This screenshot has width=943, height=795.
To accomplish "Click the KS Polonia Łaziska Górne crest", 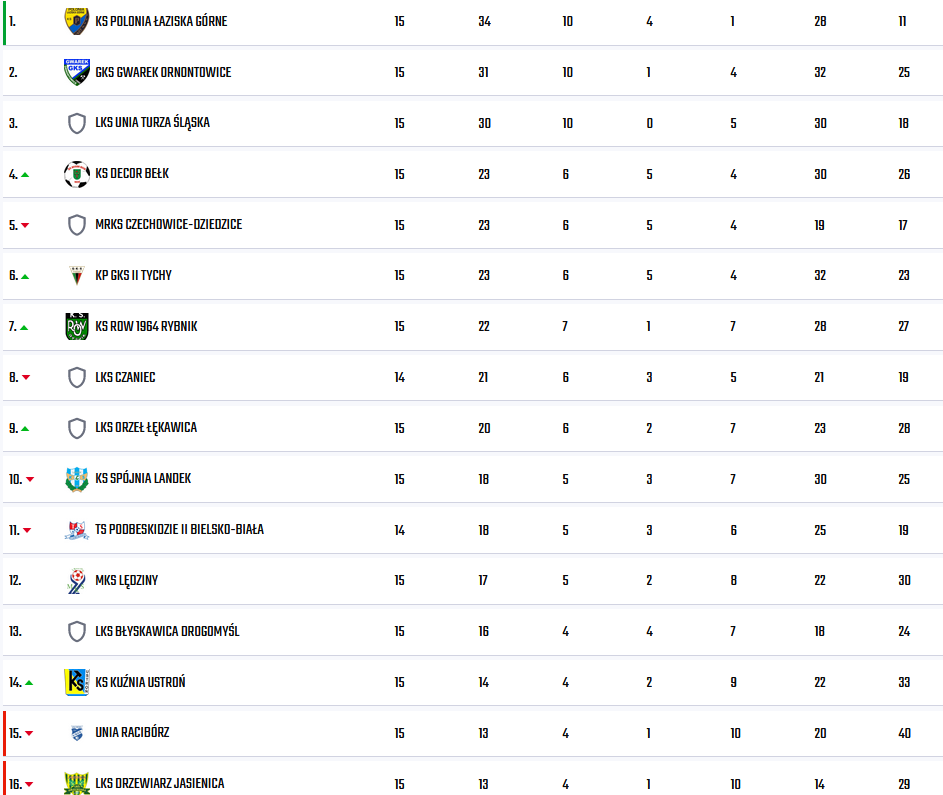I will [x=76, y=21].
